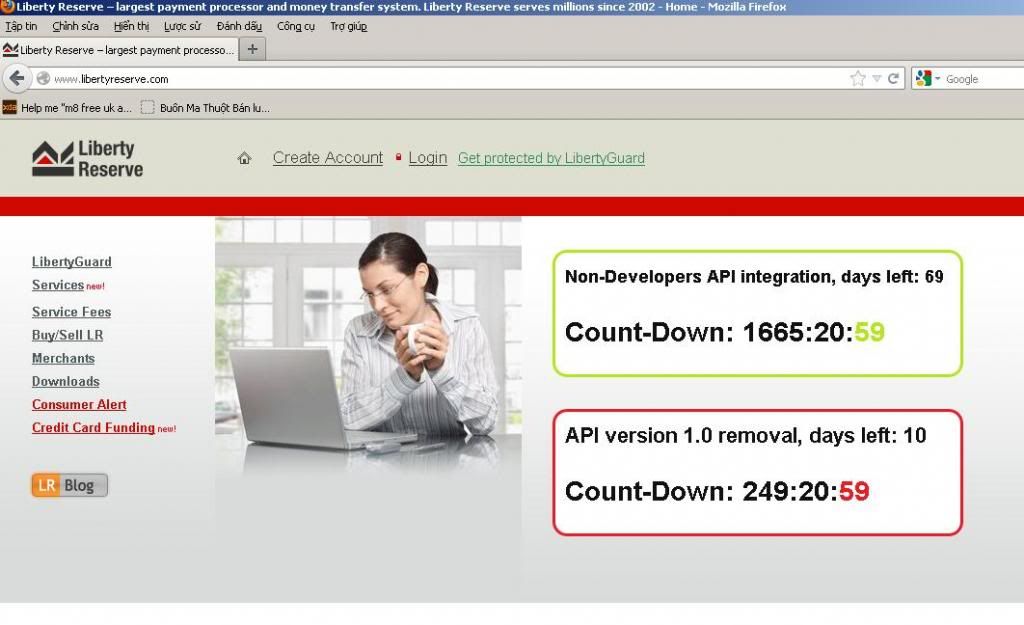This screenshot has height=625, width=1024.
Task: Open the 'Đánh dấu' bookmarks menu
Action: (239, 26)
